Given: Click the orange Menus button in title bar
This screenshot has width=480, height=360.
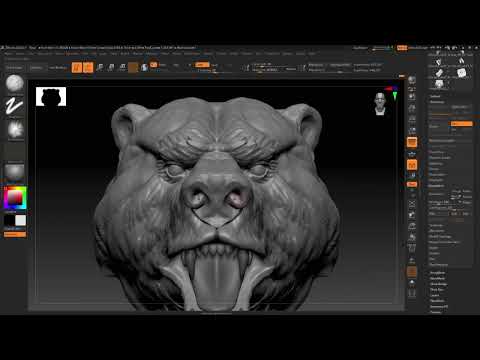Looking at the screenshot, I should point(402,48).
